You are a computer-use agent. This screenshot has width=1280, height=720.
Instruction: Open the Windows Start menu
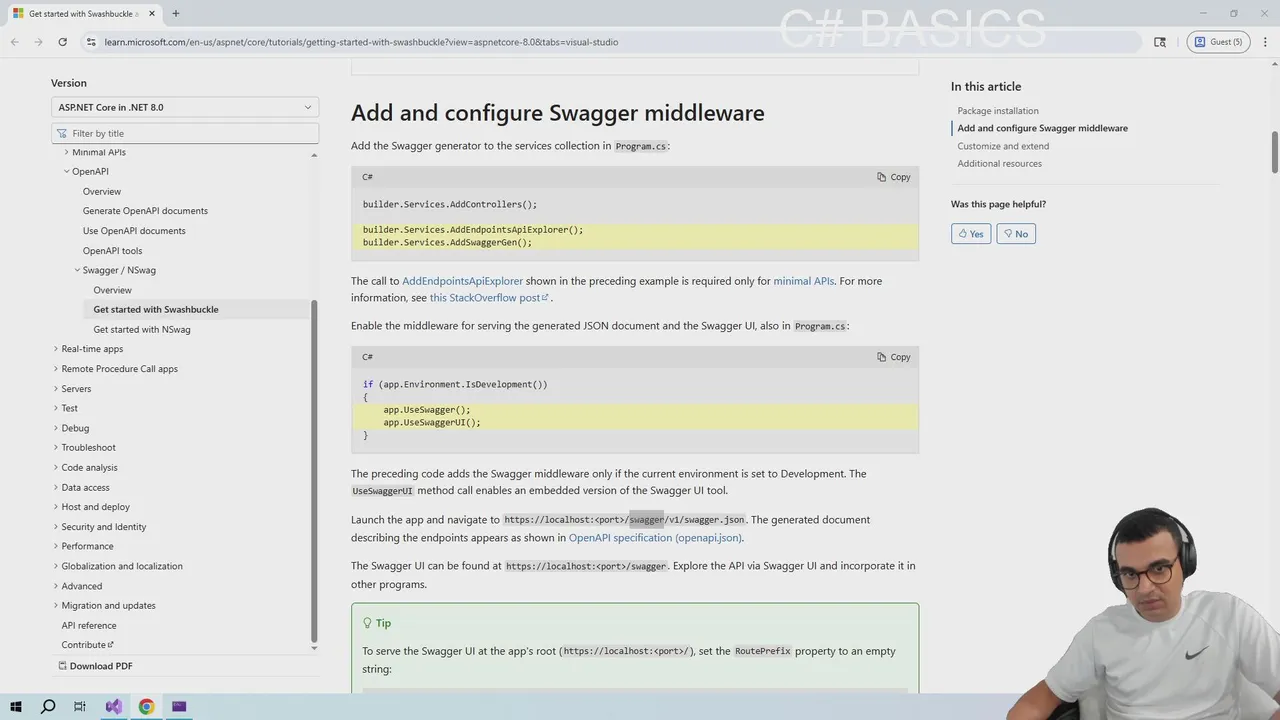tap(15, 707)
